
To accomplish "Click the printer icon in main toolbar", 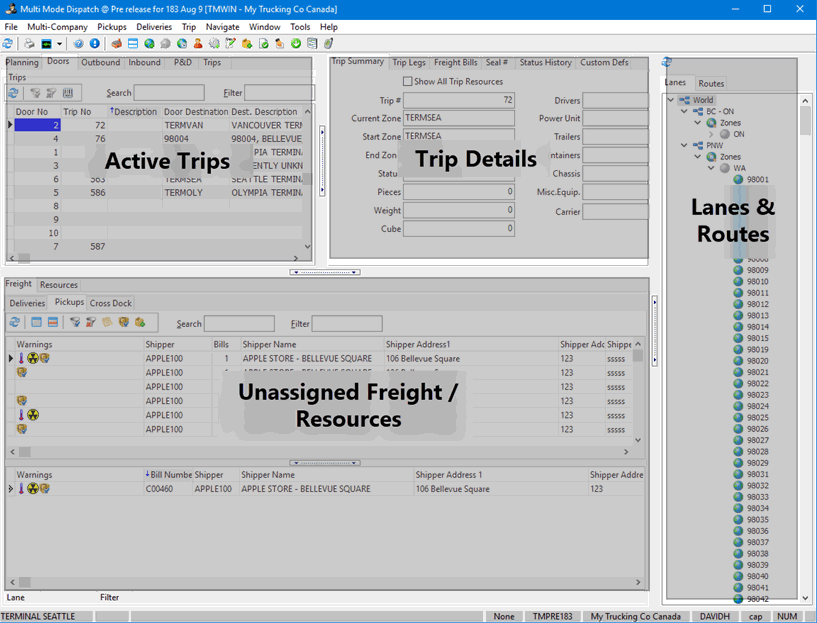I will (29, 44).
